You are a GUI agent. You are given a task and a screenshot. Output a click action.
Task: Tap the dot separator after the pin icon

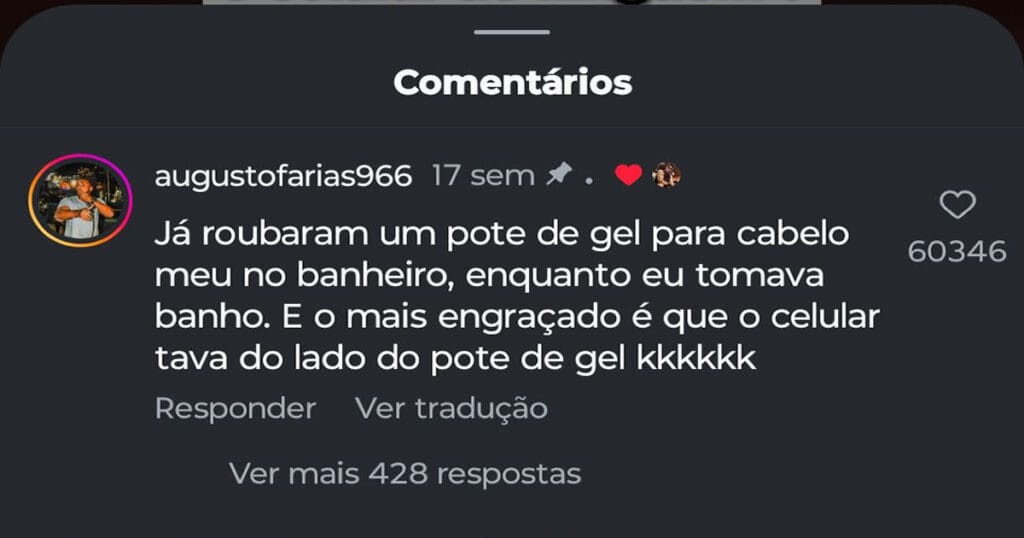(x=589, y=182)
